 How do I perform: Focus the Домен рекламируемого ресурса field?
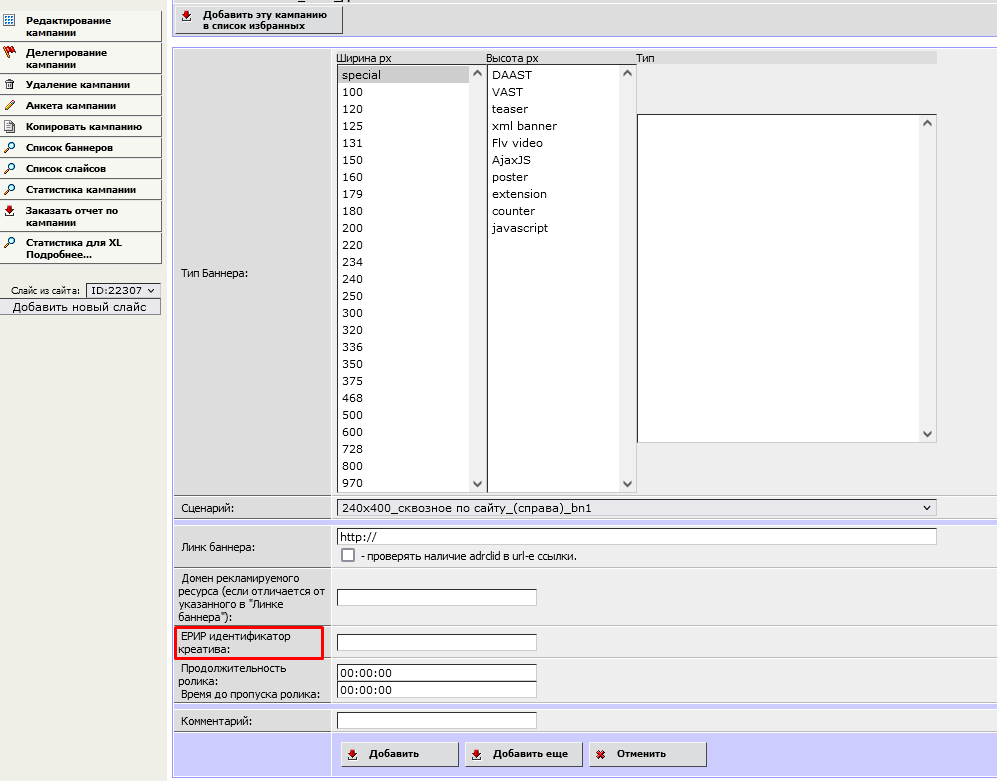[437, 597]
